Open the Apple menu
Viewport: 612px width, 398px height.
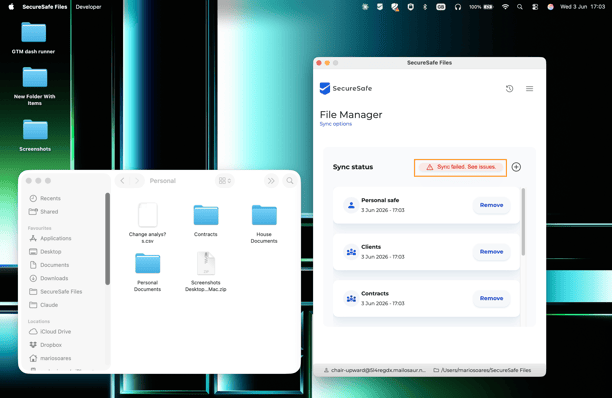11,7
